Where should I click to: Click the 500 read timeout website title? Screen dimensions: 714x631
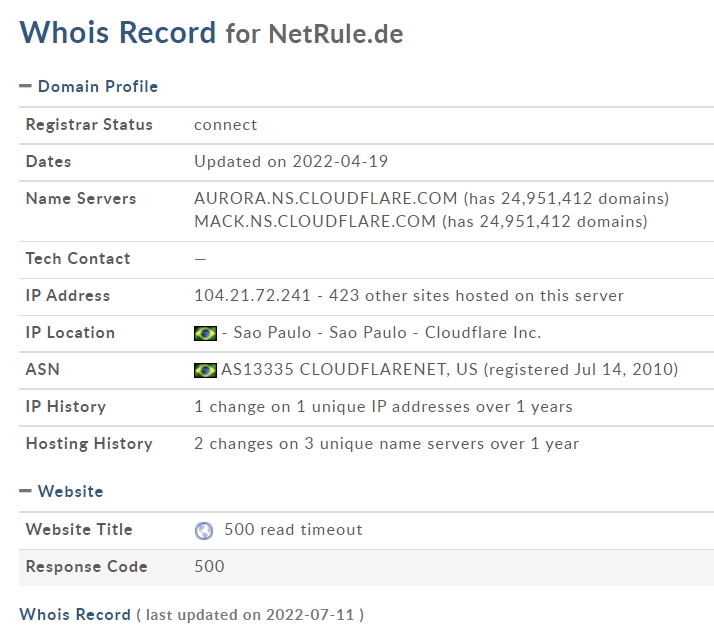tap(293, 530)
